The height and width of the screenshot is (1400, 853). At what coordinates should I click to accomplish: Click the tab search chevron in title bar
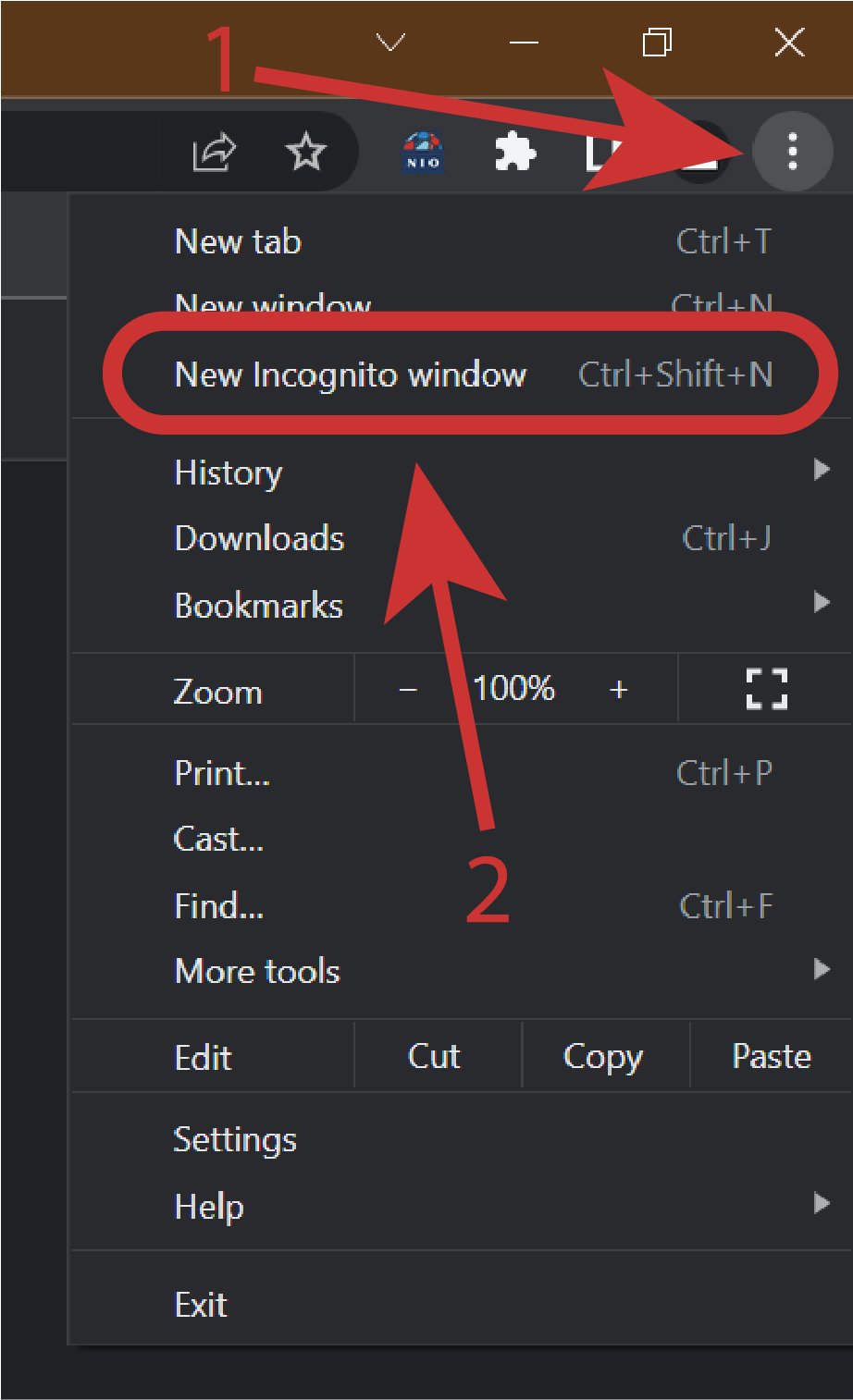[x=391, y=43]
